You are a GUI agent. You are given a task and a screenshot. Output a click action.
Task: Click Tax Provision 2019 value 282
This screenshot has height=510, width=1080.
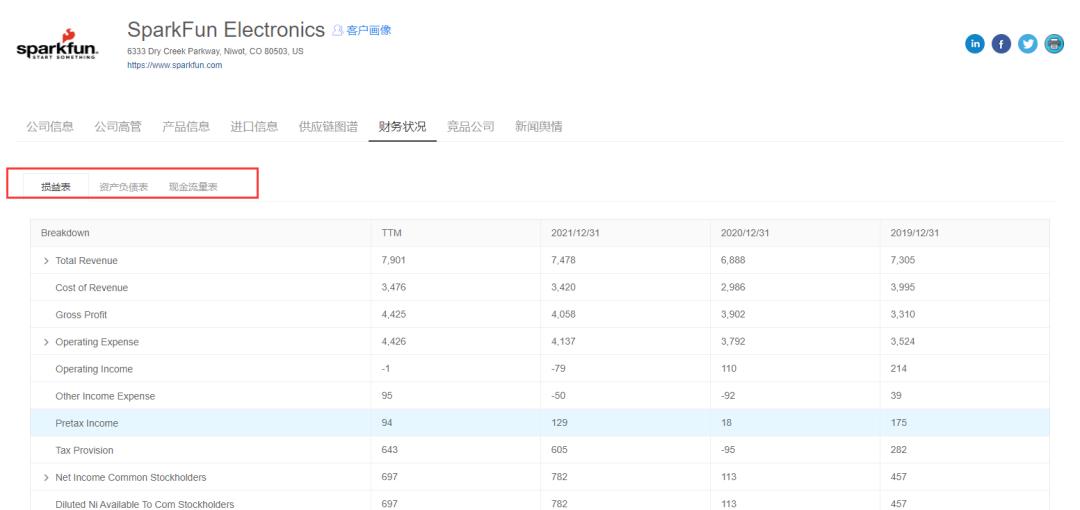click(898, 450)
